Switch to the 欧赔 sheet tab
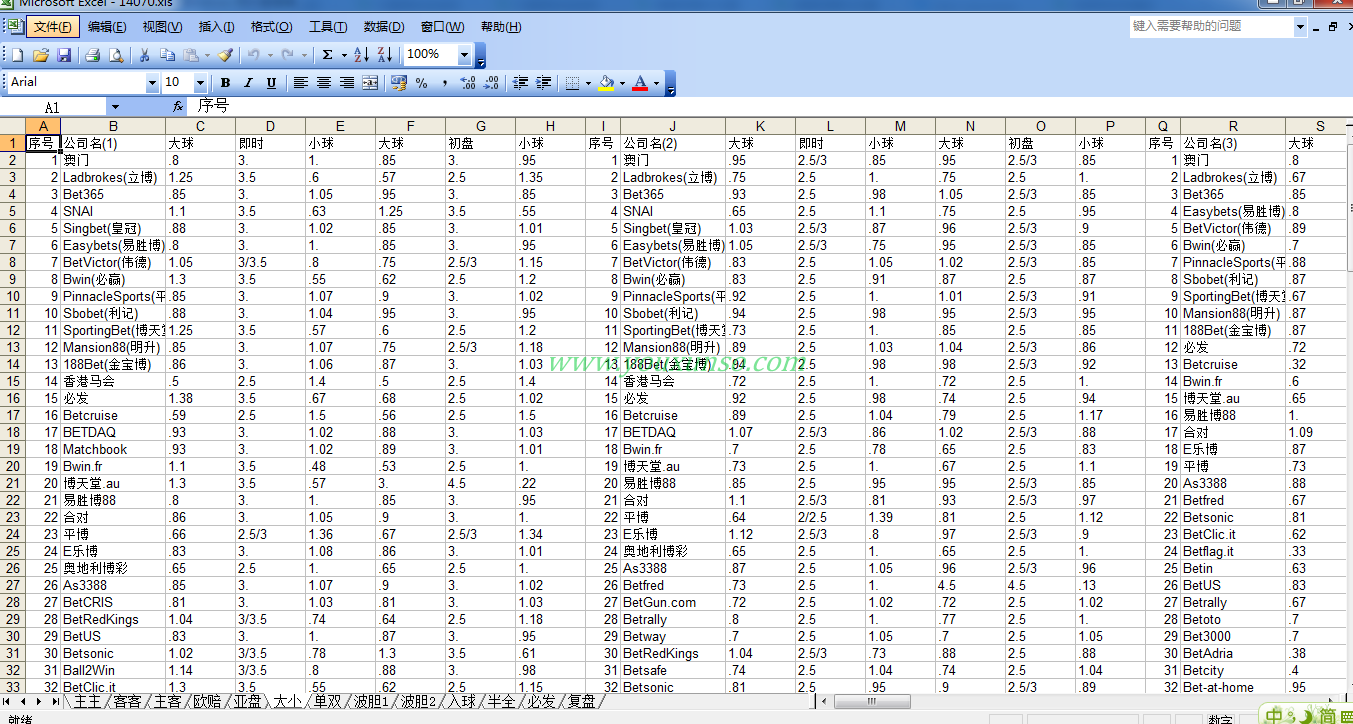This screenshot has height=724, width=1353. coord(207,701)
